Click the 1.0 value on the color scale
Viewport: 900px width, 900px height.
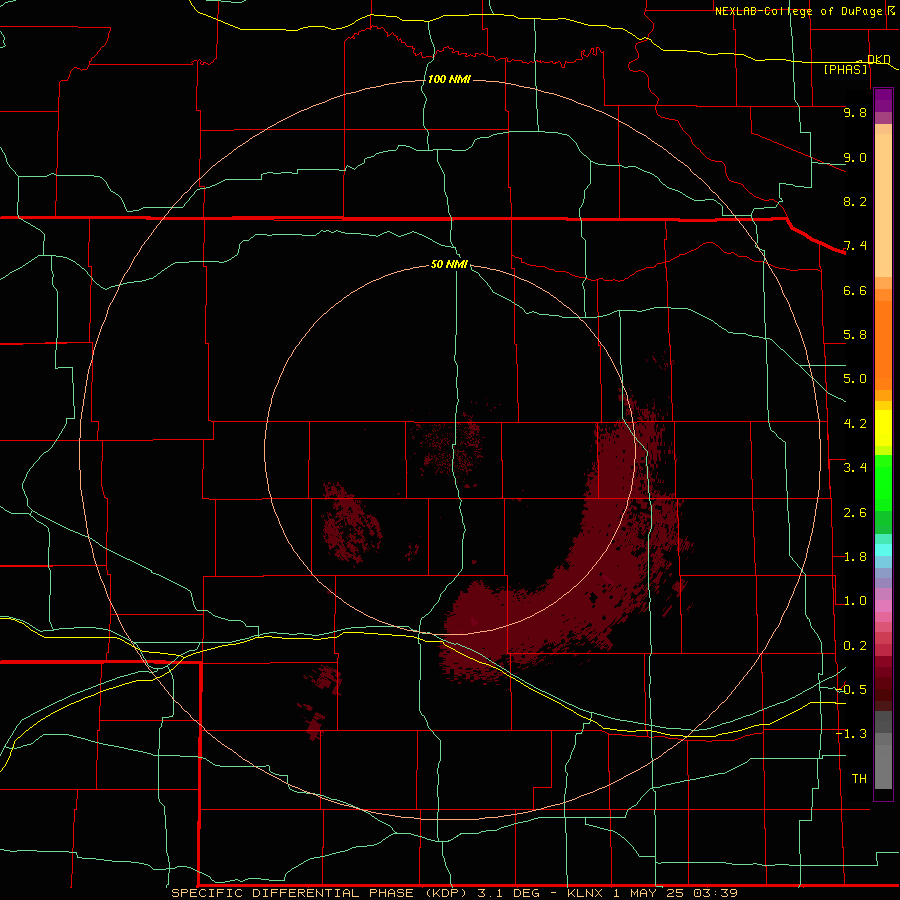click(855, 601)
